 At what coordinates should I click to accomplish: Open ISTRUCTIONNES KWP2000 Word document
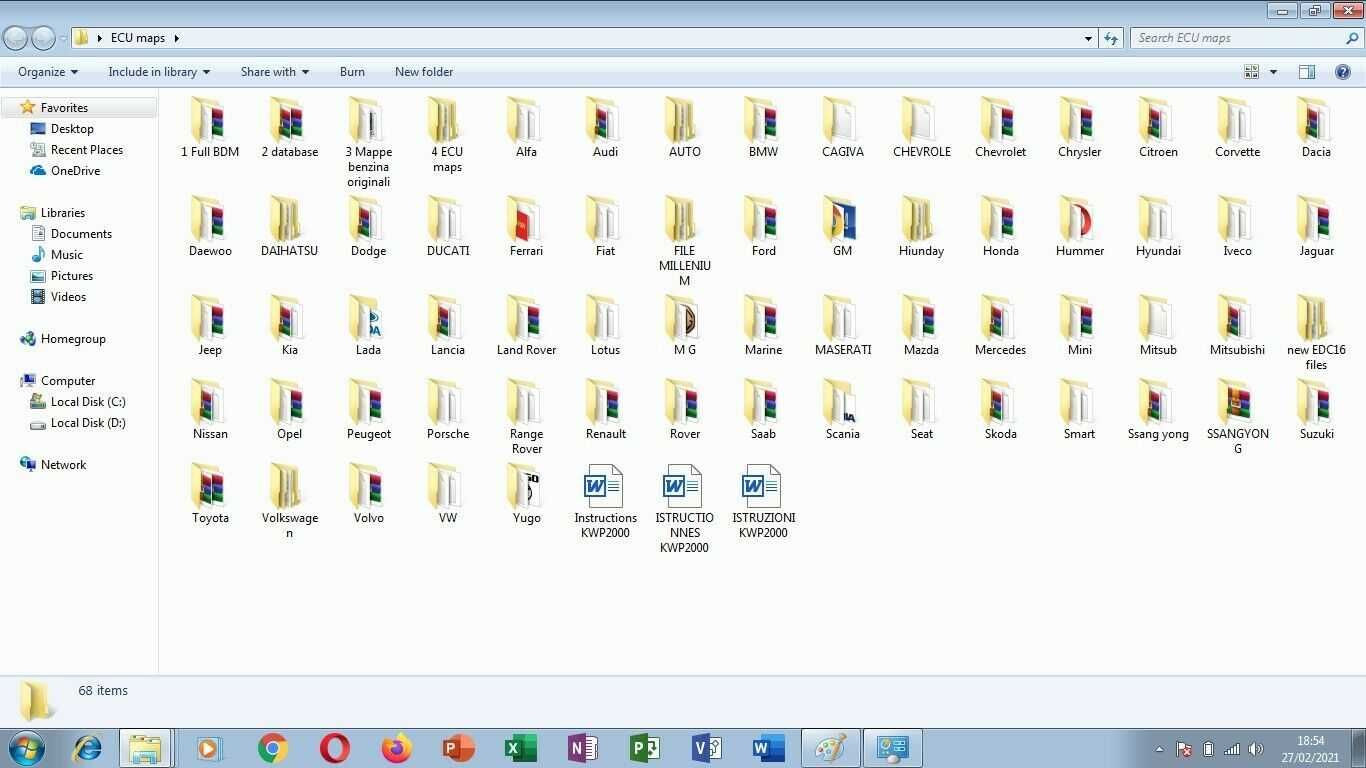684,509
